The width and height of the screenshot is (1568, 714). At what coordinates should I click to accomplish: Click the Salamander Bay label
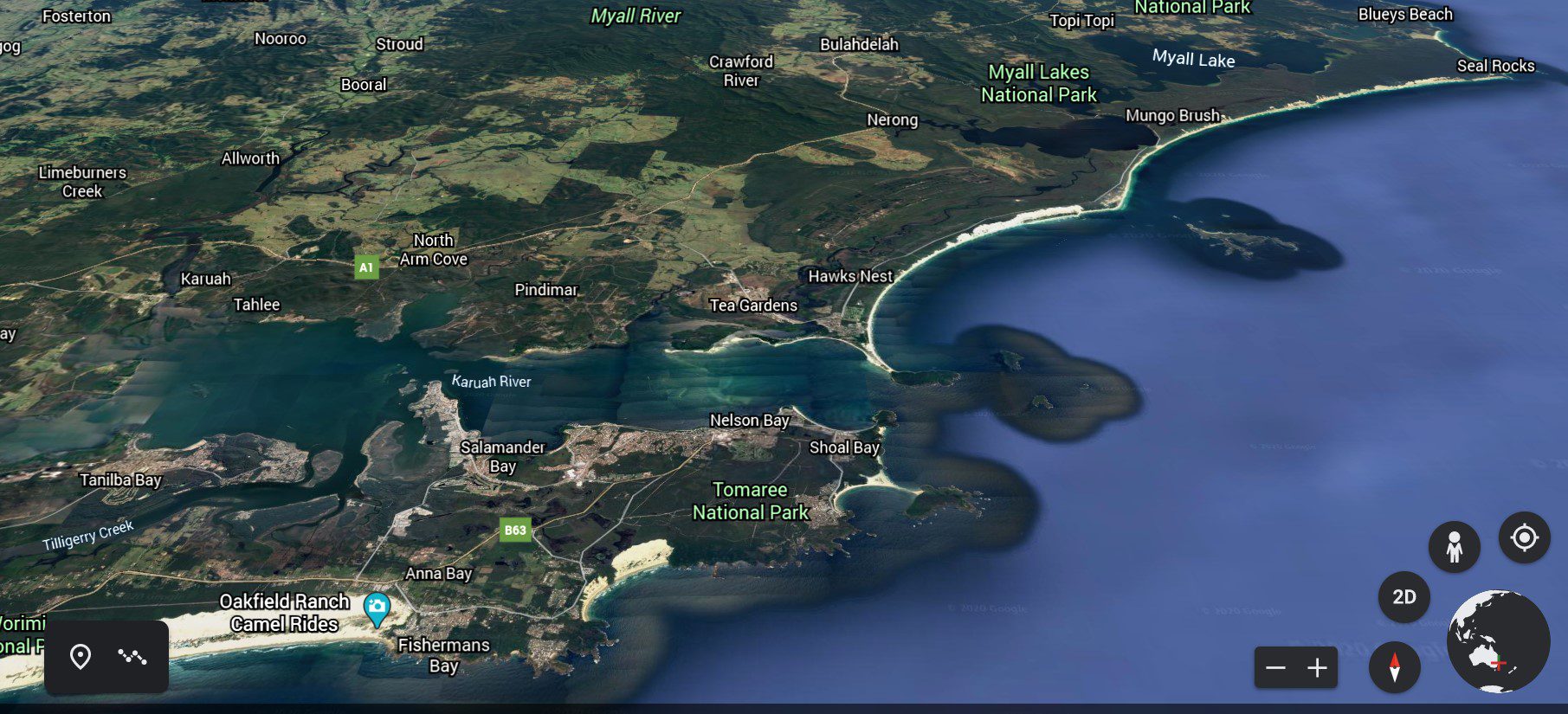[x=502, y=456]
